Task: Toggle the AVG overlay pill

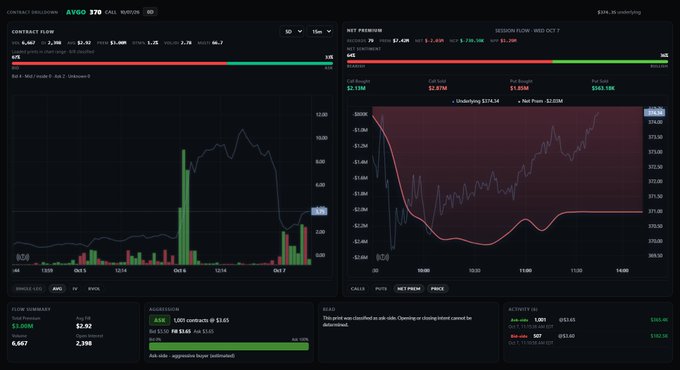Action: coord(57,288)
